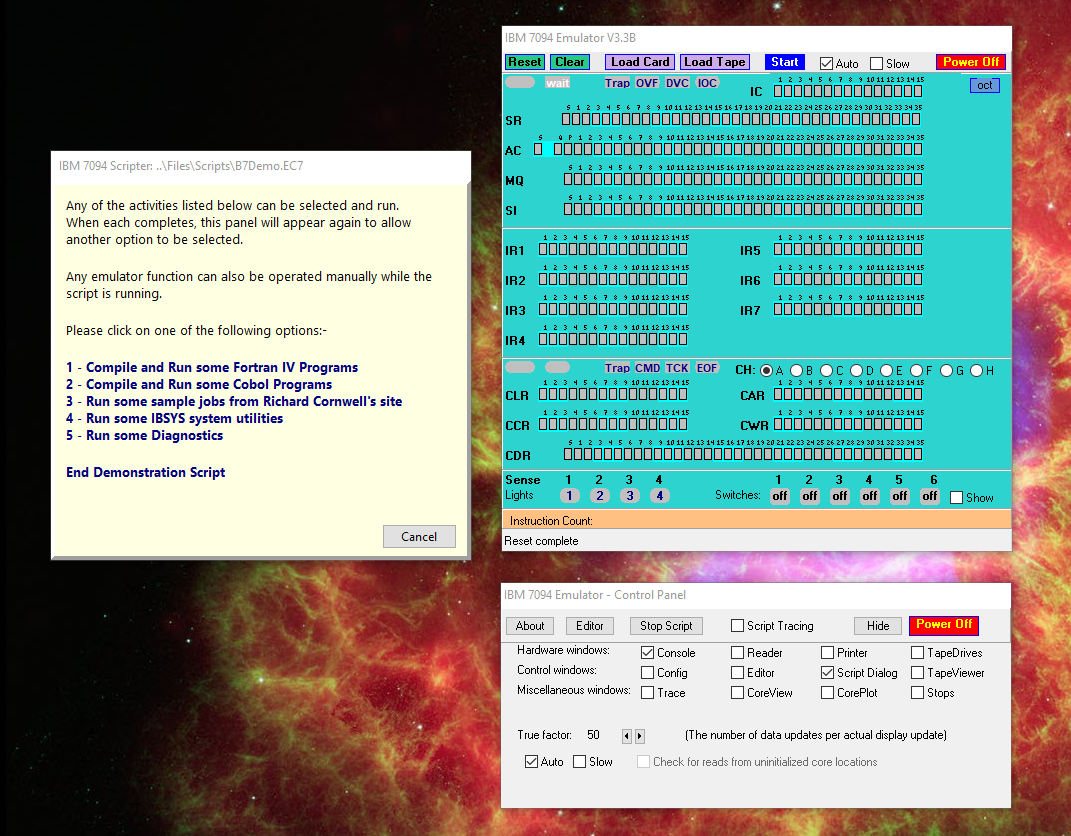Toggle sense switch 3 off button
Image resolution: width=1071 pixels, height=836 pixels.
click(840, 497)
